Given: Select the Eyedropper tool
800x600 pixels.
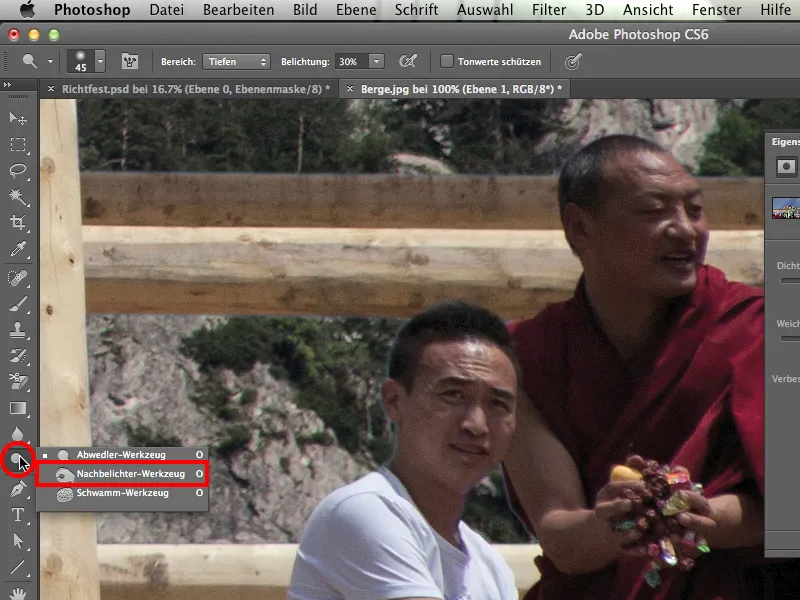Looking at the screenshot, I should (x=18, y=249).
